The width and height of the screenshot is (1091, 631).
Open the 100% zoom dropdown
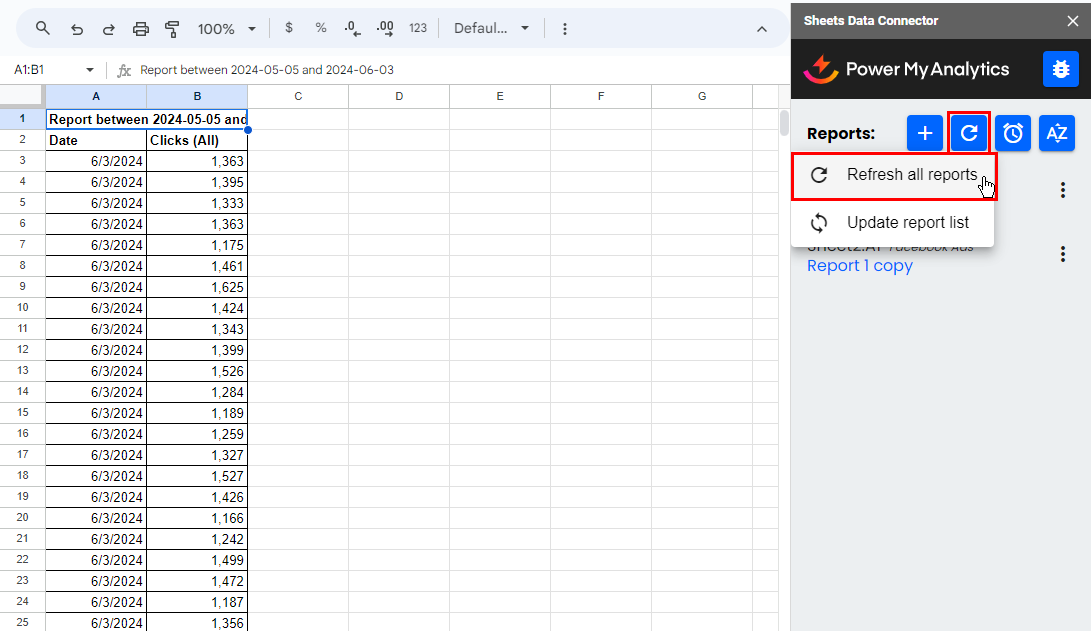[x=226, y=29]
